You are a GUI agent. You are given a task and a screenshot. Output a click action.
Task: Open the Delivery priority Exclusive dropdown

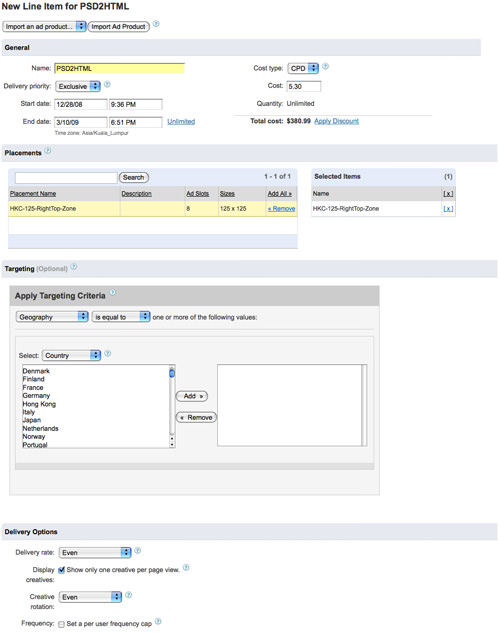[78, 86]
